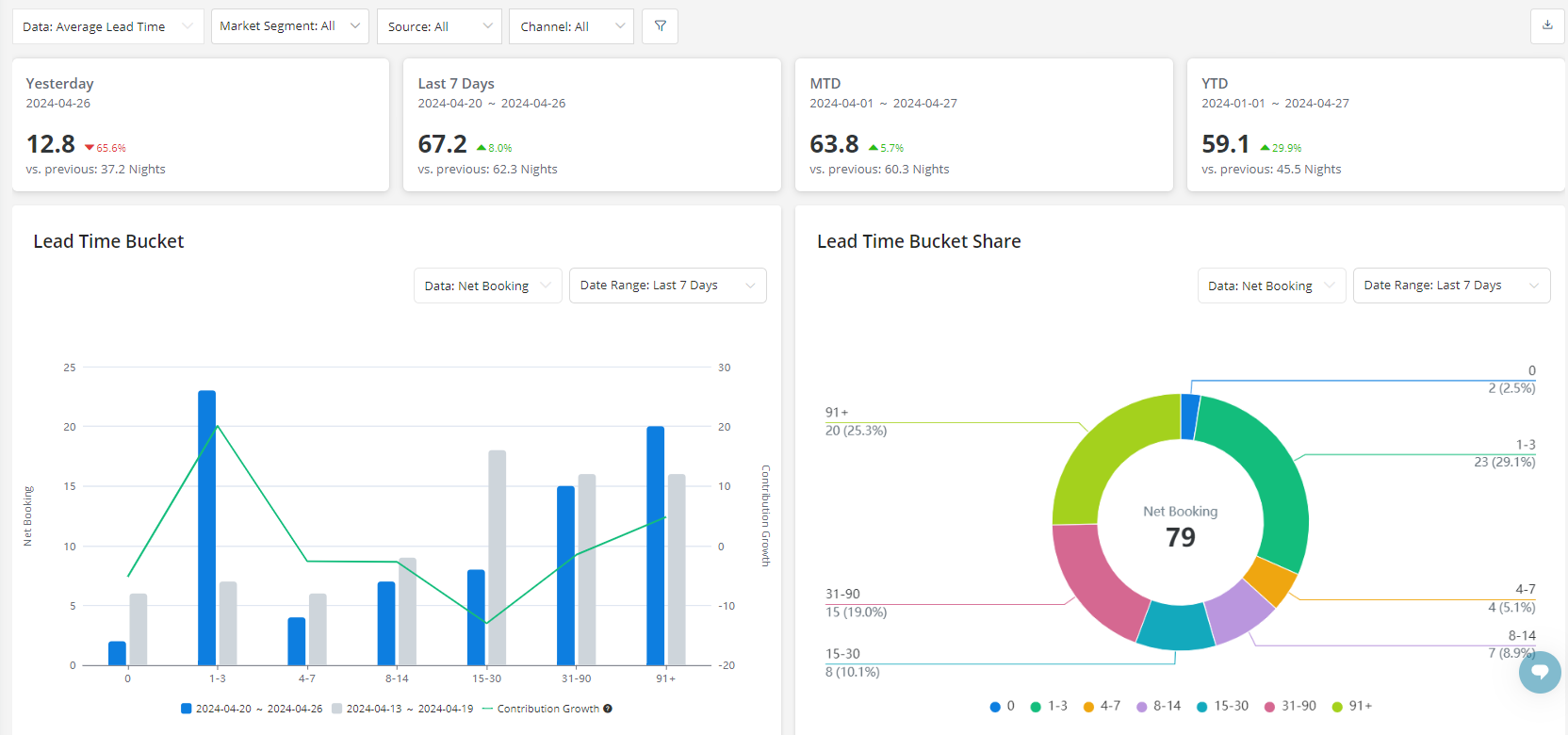Expand Market Segment: All dropdown
The image size is (1568, 735).
(x=290, y=26)
